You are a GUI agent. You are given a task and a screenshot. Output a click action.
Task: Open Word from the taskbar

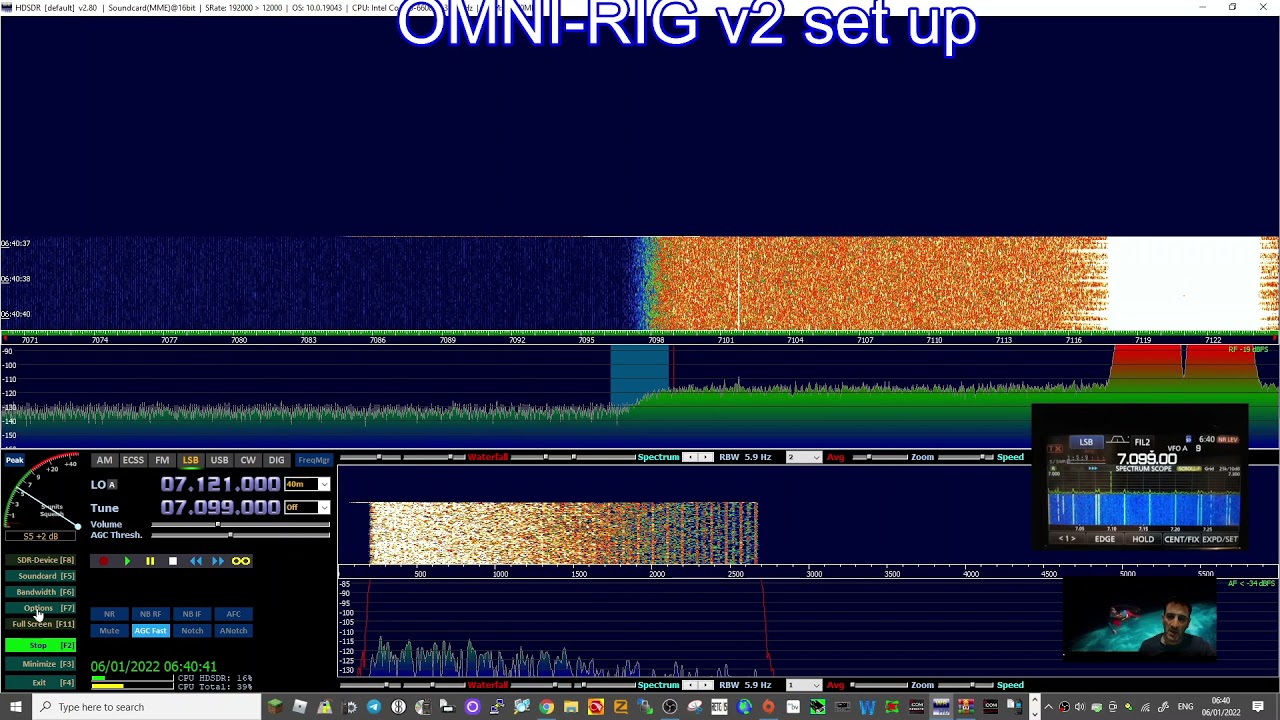coord(867,707)
